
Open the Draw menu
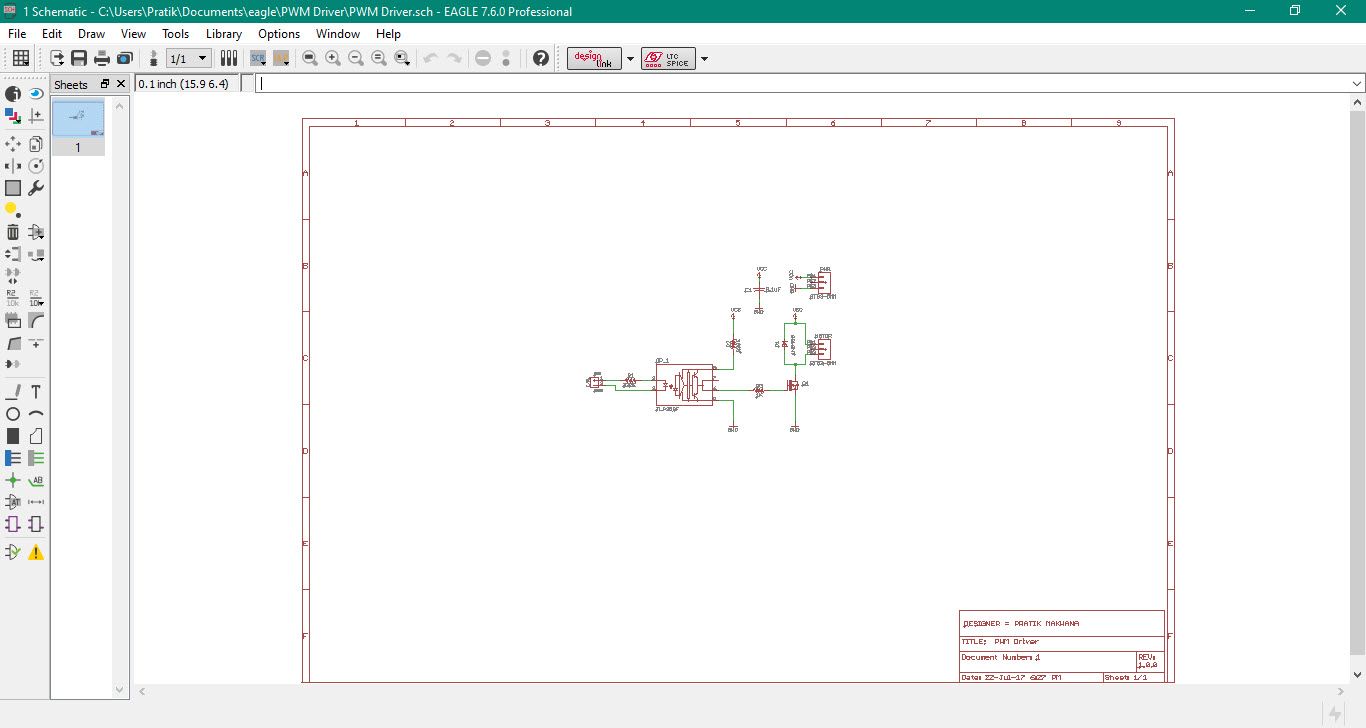[x=91, y=34]
